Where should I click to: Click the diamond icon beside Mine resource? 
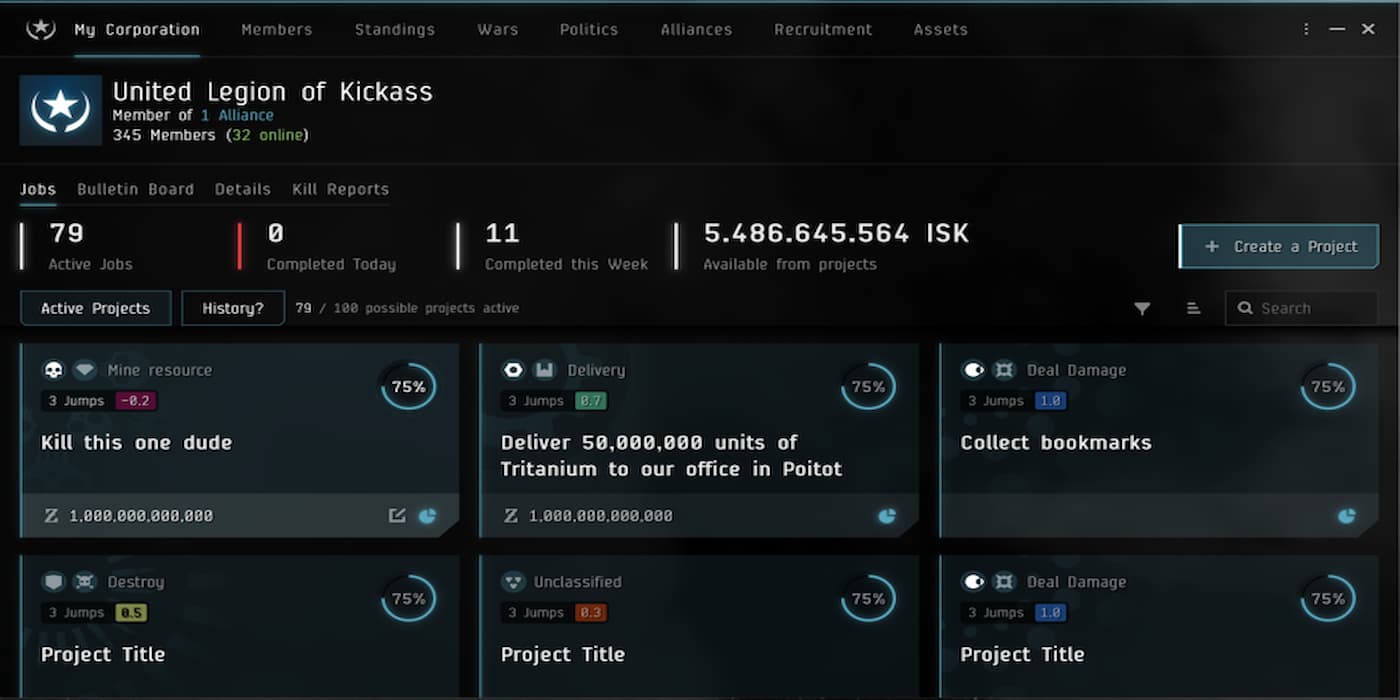[x=85, y=370]
